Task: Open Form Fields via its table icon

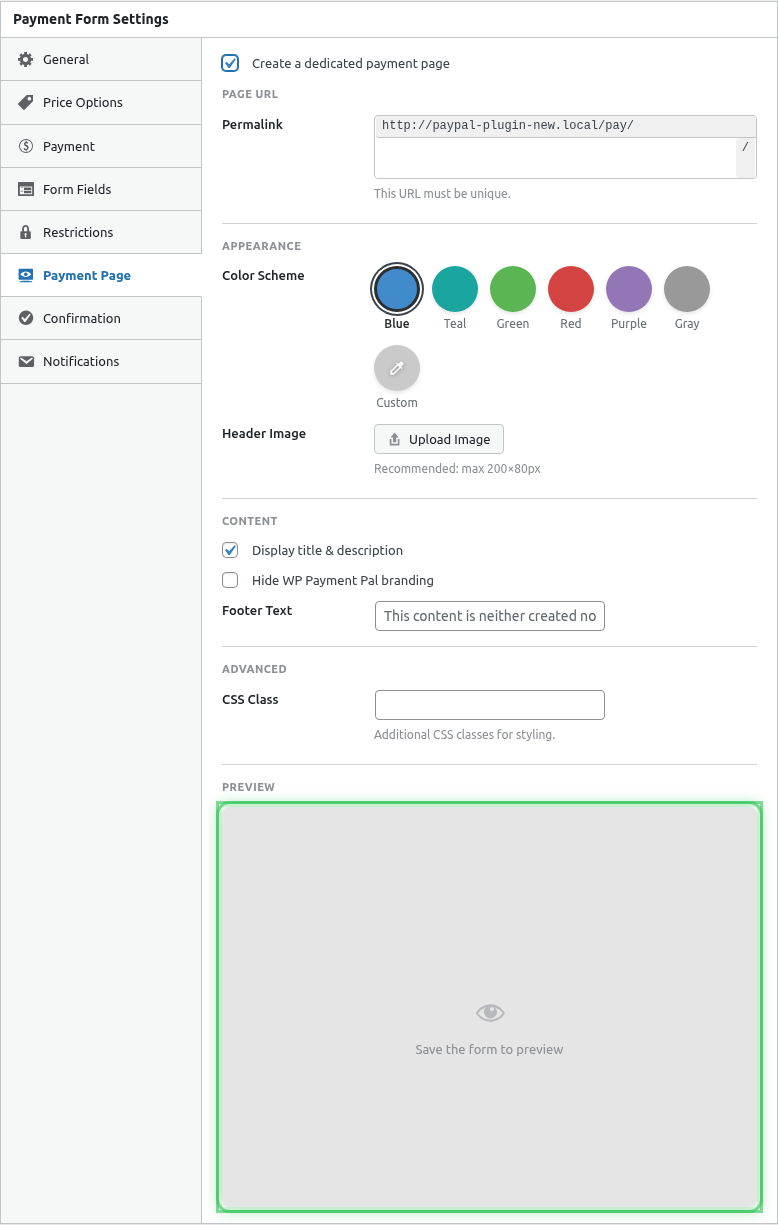Action: tap(27, 189)
